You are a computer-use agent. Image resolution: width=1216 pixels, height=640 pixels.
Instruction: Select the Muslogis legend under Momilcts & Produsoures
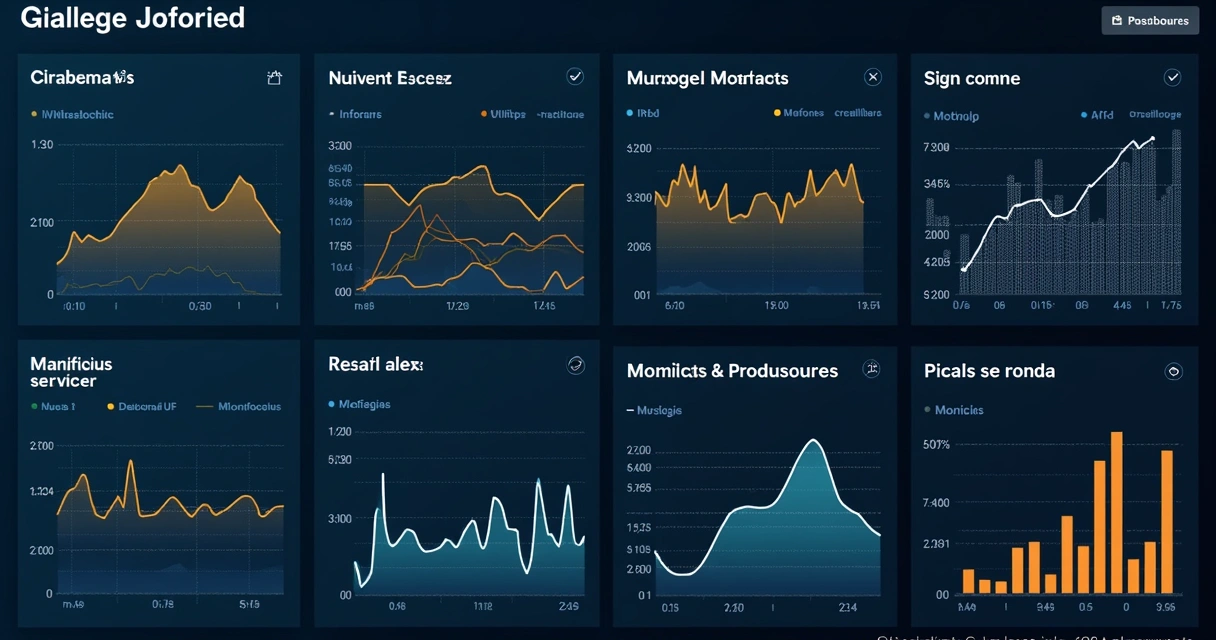click(660, 410)
